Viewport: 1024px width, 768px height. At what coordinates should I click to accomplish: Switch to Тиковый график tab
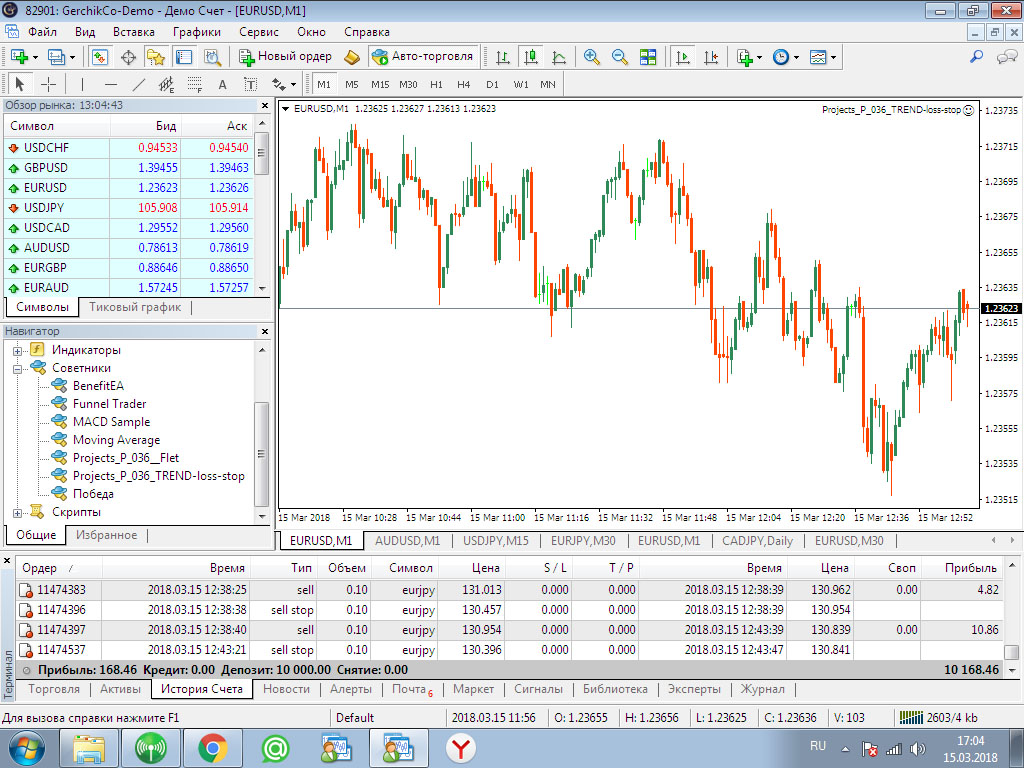pyautogui.click(x=135, y=307)
